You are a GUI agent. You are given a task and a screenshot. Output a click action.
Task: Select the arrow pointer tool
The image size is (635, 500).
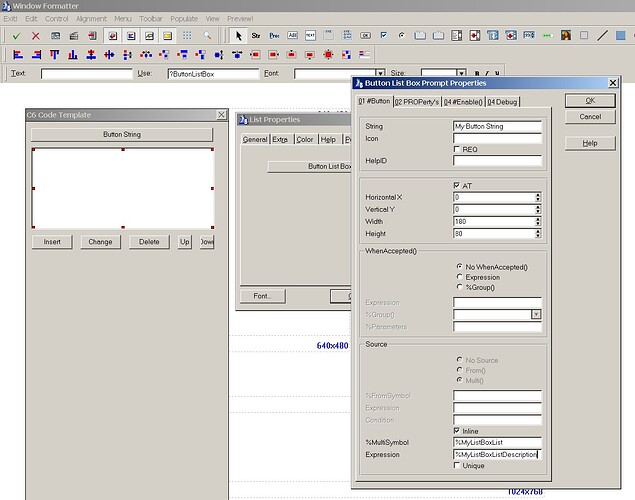pos(239,36)
